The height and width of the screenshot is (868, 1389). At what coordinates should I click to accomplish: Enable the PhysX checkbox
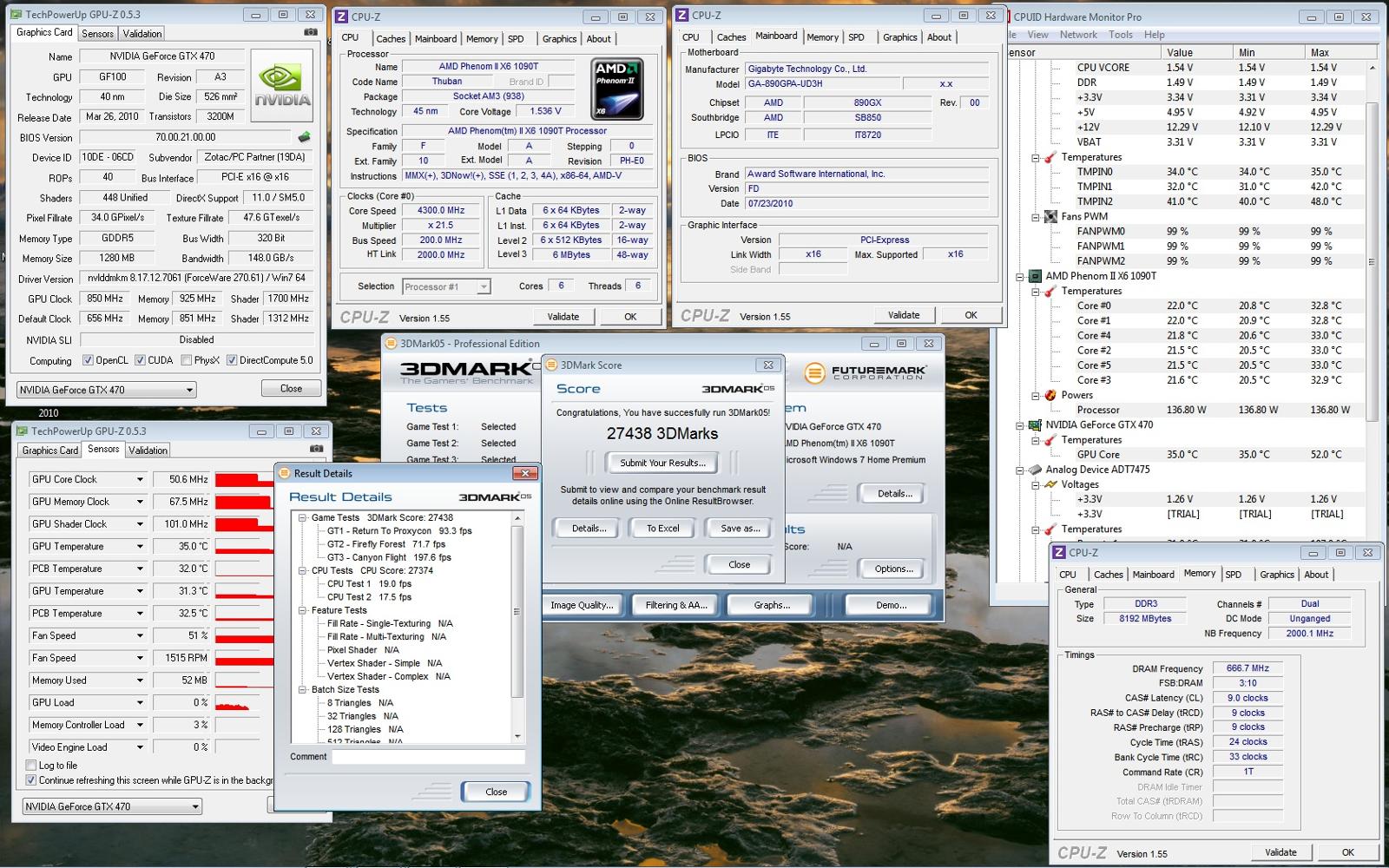pyautogui.click(x=186, y=360)
